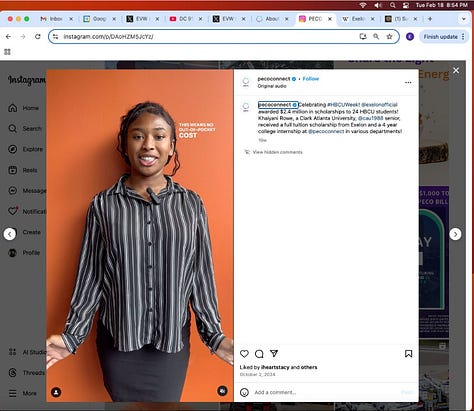
Task: Open pecoconnect profile from post header
Action: [274, 79]
